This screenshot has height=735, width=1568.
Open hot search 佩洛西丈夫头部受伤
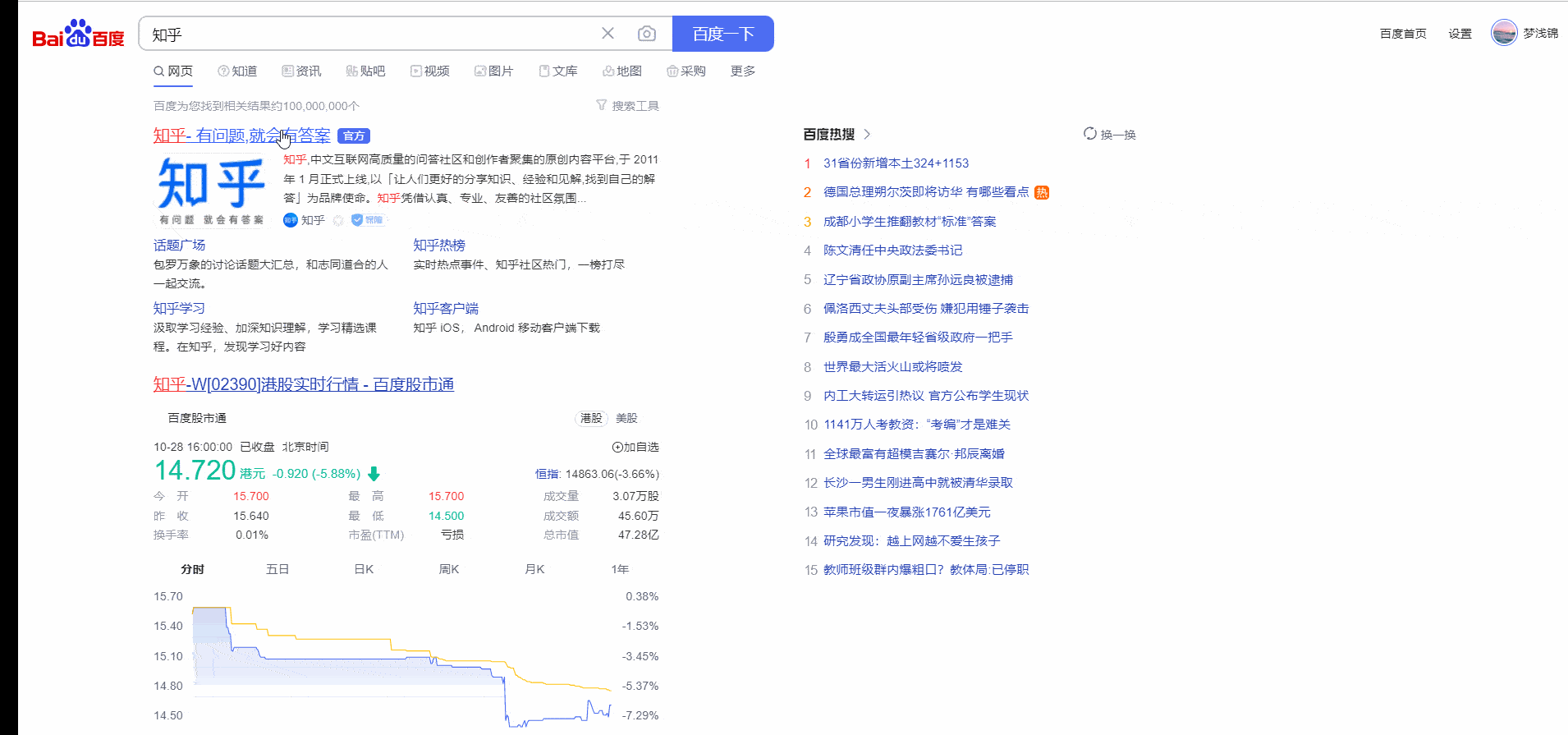[926, 309]
